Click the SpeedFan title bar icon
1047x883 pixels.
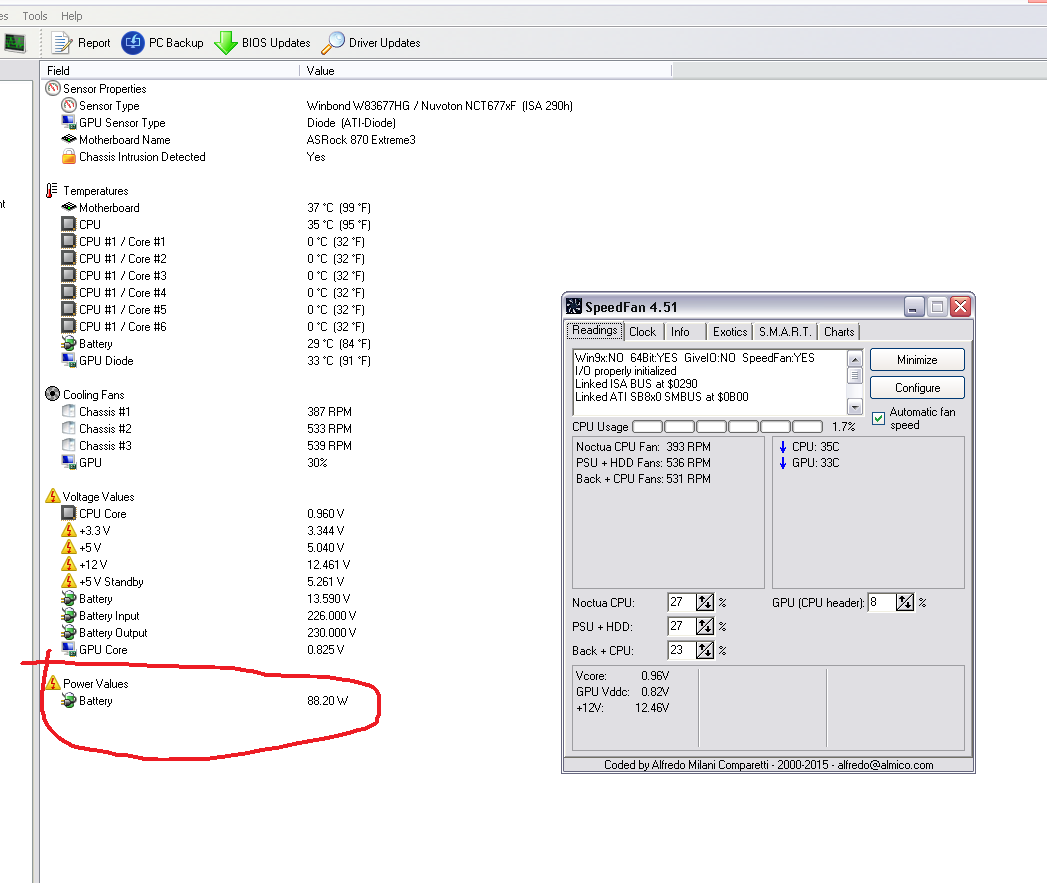coord(574,307)
